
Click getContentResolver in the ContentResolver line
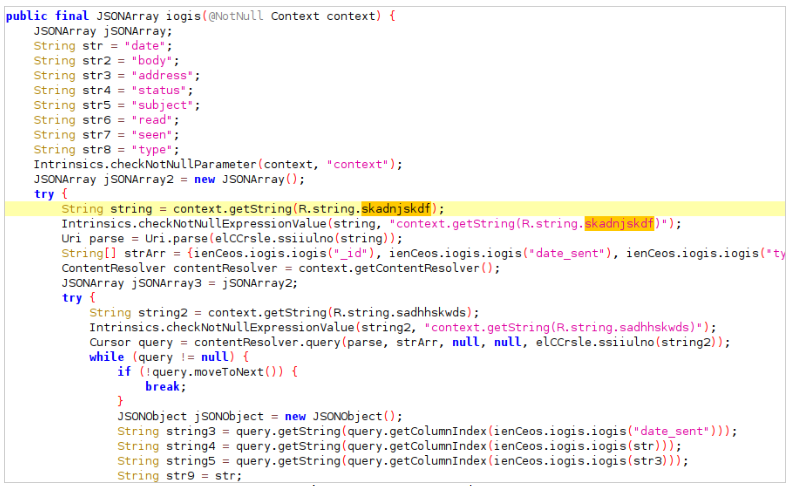417,268
